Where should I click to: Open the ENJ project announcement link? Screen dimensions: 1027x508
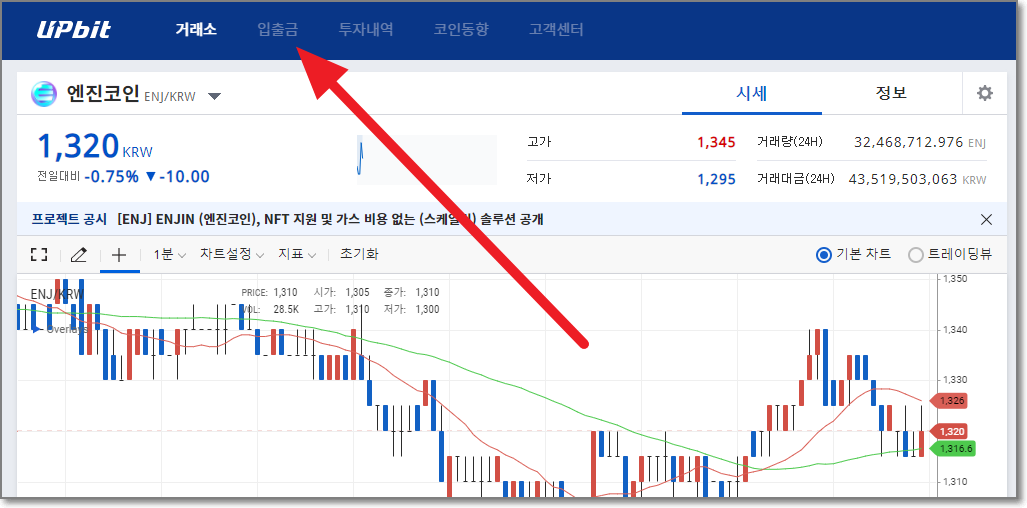(330, 220)
